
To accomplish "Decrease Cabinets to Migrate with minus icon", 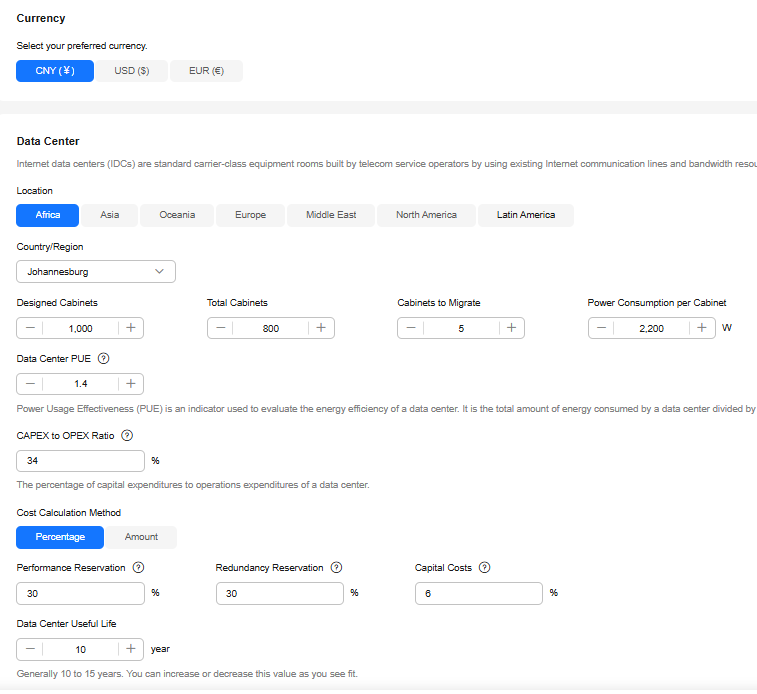I will click(x=411, y=328).
